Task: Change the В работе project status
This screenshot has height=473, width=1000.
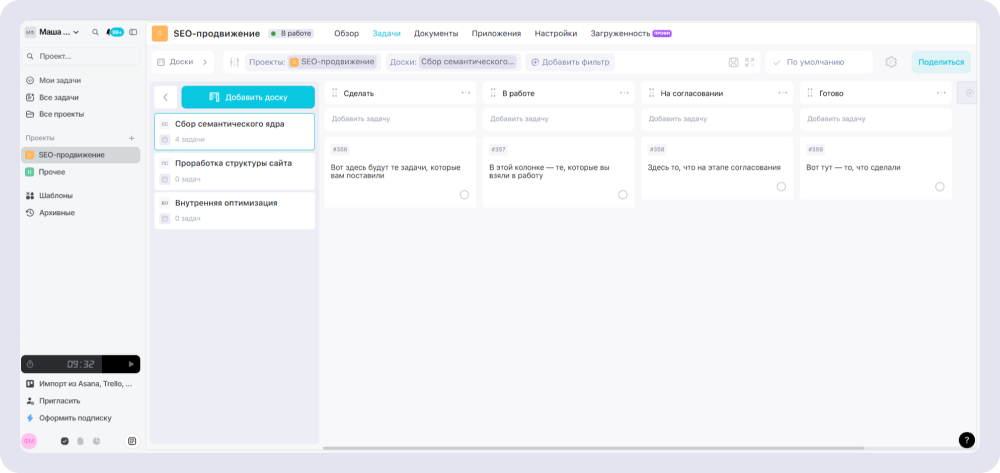Action: pyautogui.click(x=291, y=33)
